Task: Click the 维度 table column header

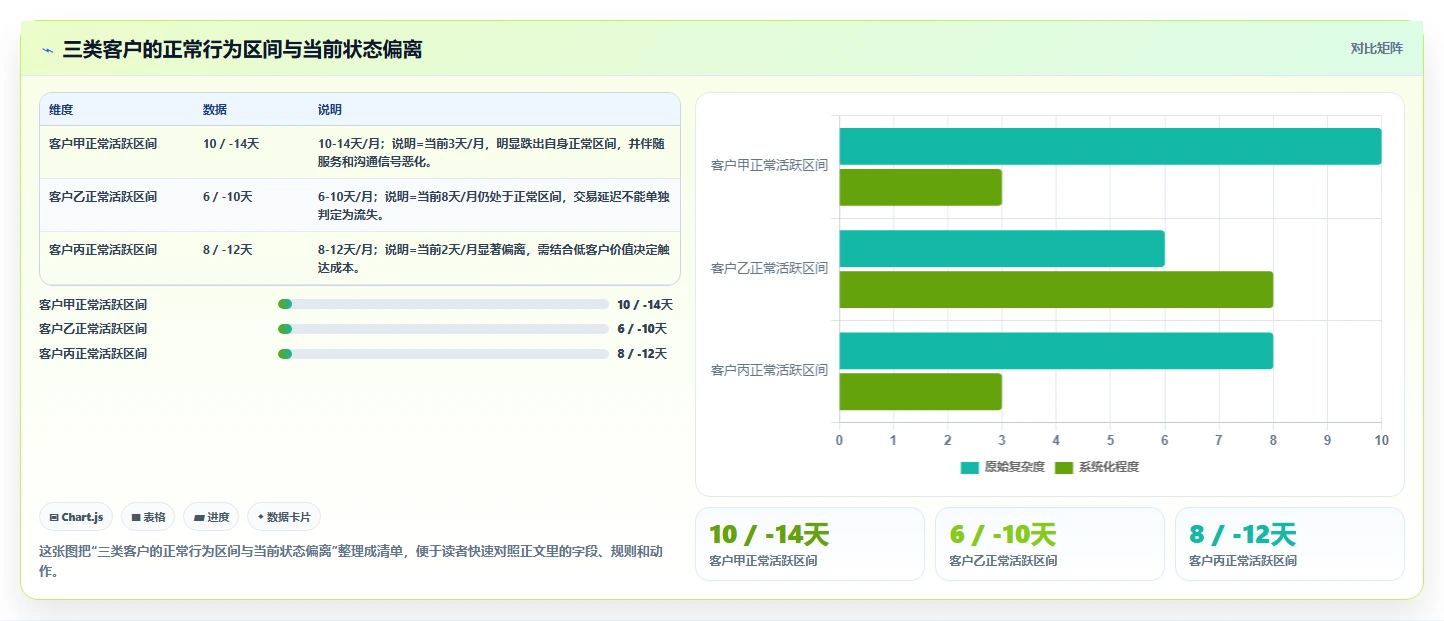Action: pos(61,109)
